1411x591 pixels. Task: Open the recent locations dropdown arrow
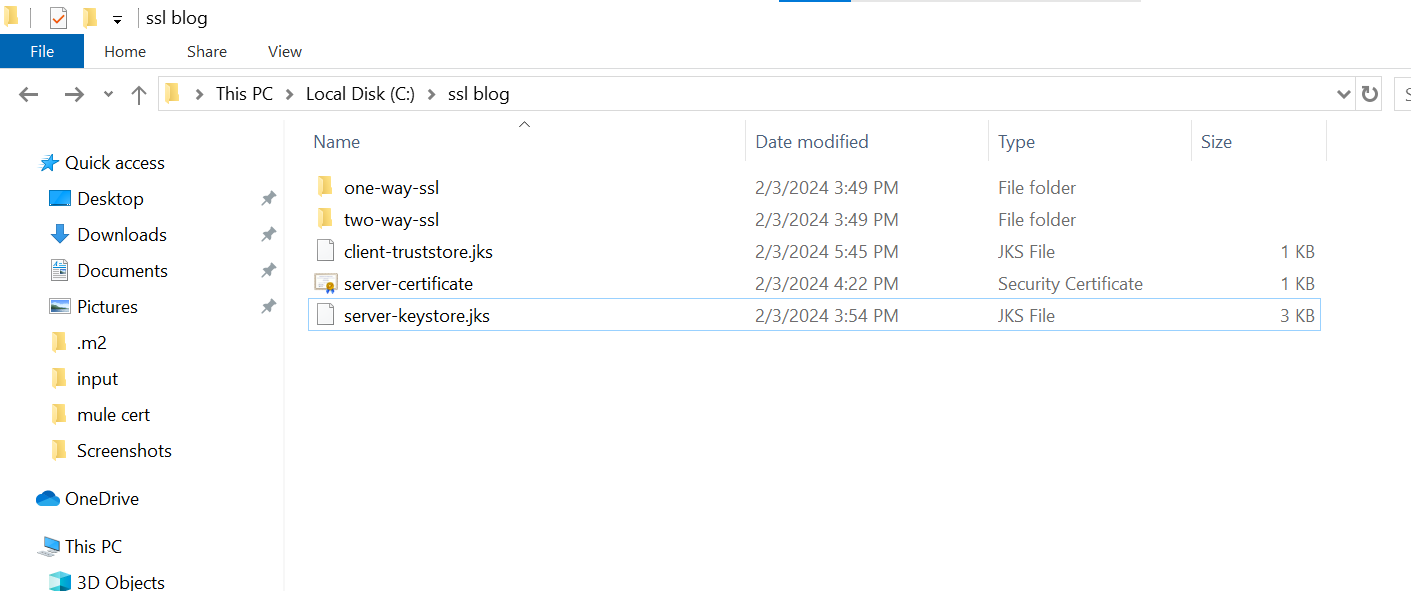pyautogui.click(x=108, y=94)
